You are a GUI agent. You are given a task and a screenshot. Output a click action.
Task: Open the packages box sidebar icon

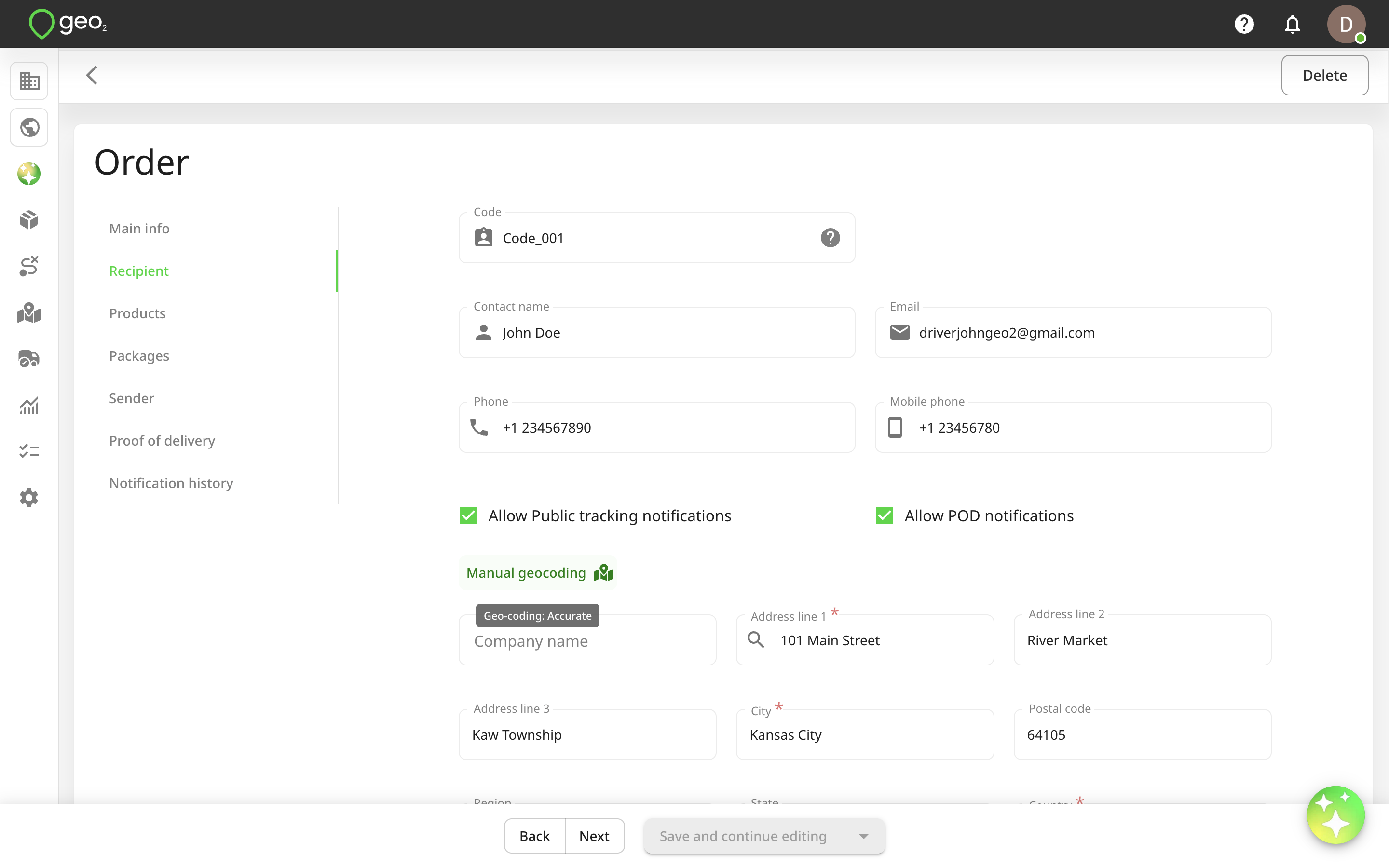pyautogui.click(x=29, y=220)
